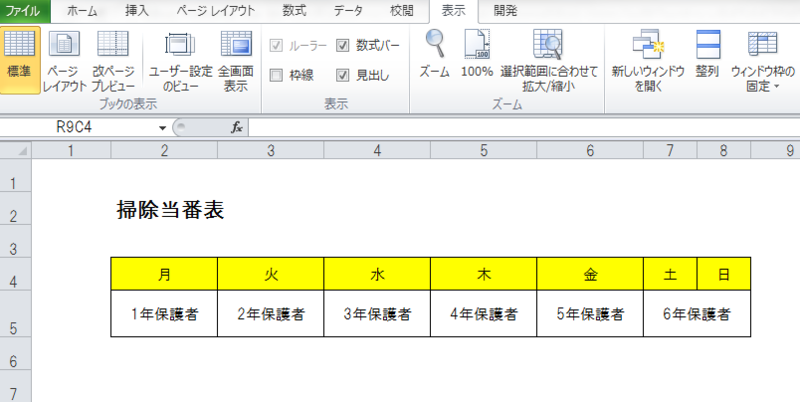This screenshot has height=402, width=800.
Task: Switch to the データ tab
Action: 348,11
